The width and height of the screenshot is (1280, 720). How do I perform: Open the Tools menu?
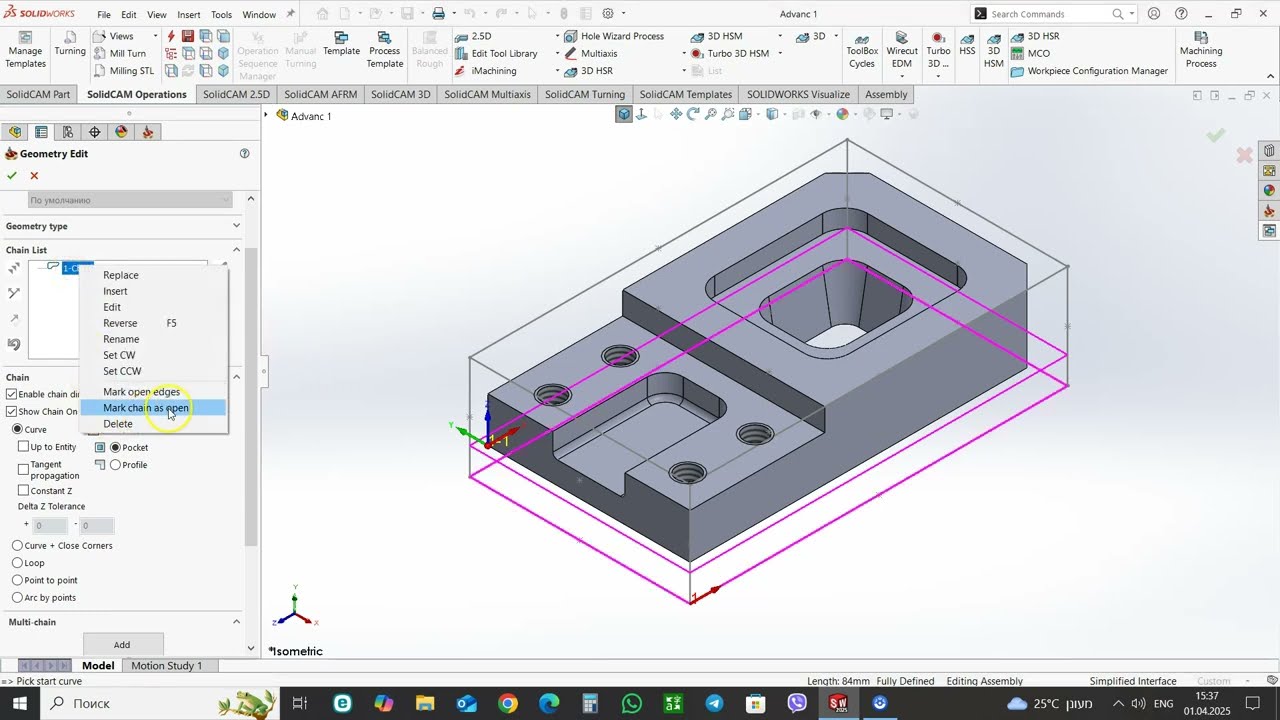pos(222,15)
